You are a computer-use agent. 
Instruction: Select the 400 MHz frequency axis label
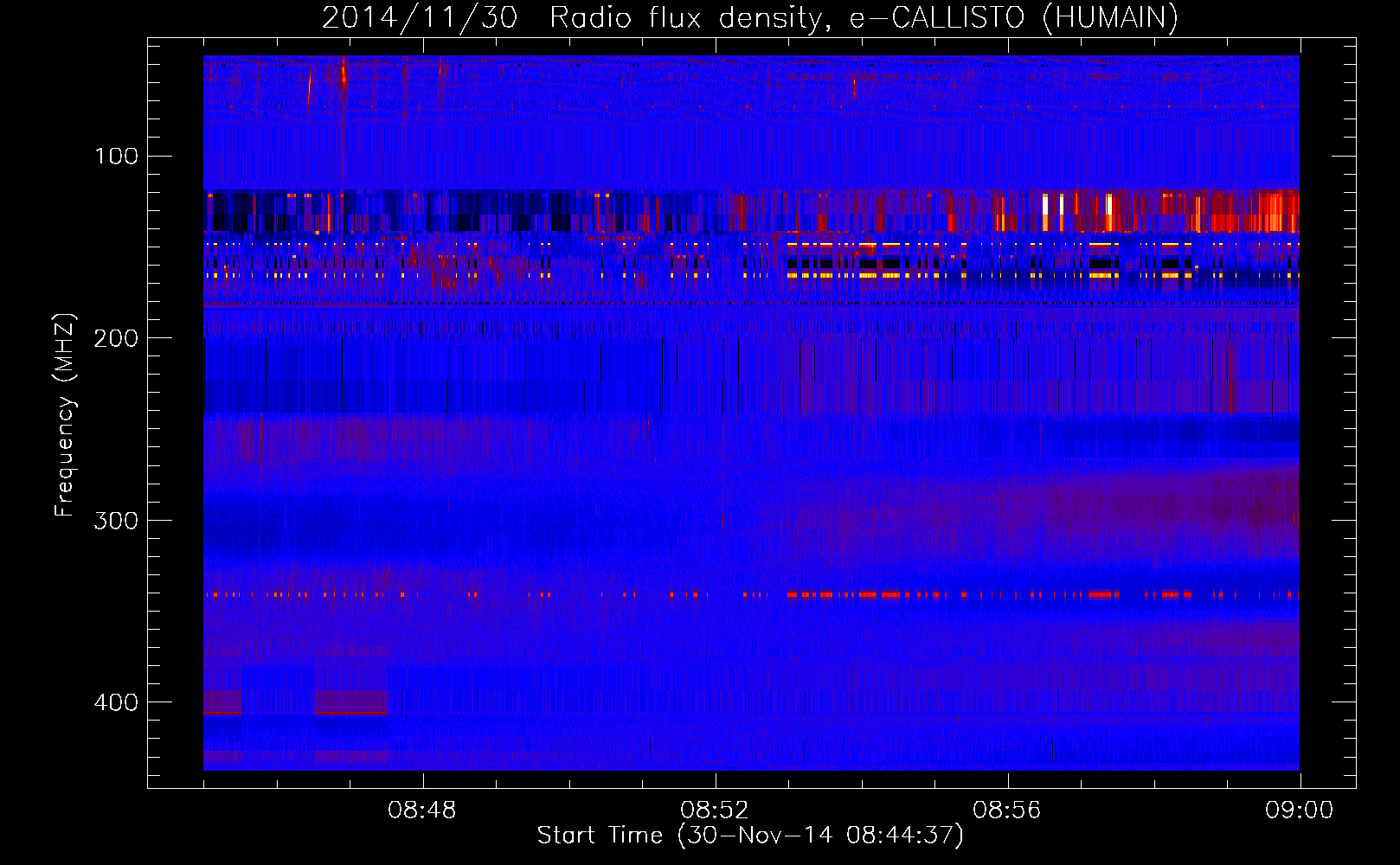pyautogui.click(x=116, y=702)
